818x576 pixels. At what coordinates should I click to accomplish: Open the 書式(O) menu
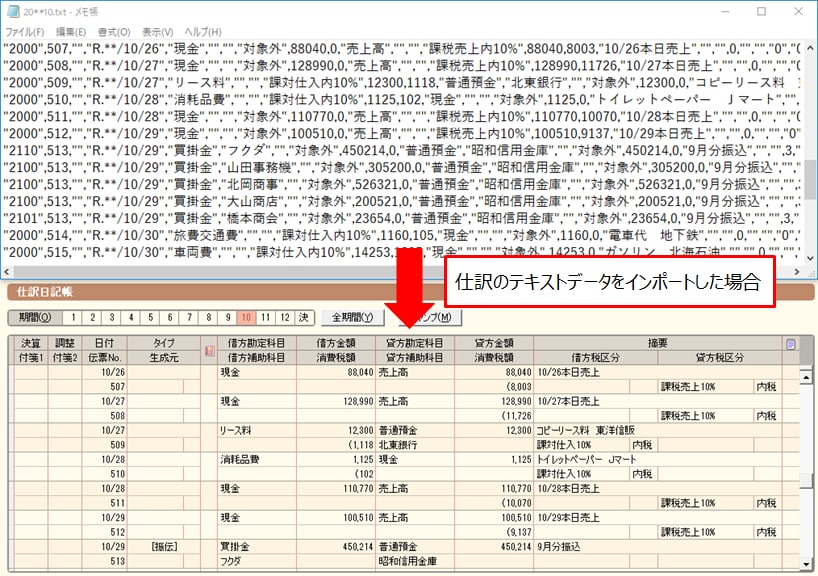coord(116,32)
